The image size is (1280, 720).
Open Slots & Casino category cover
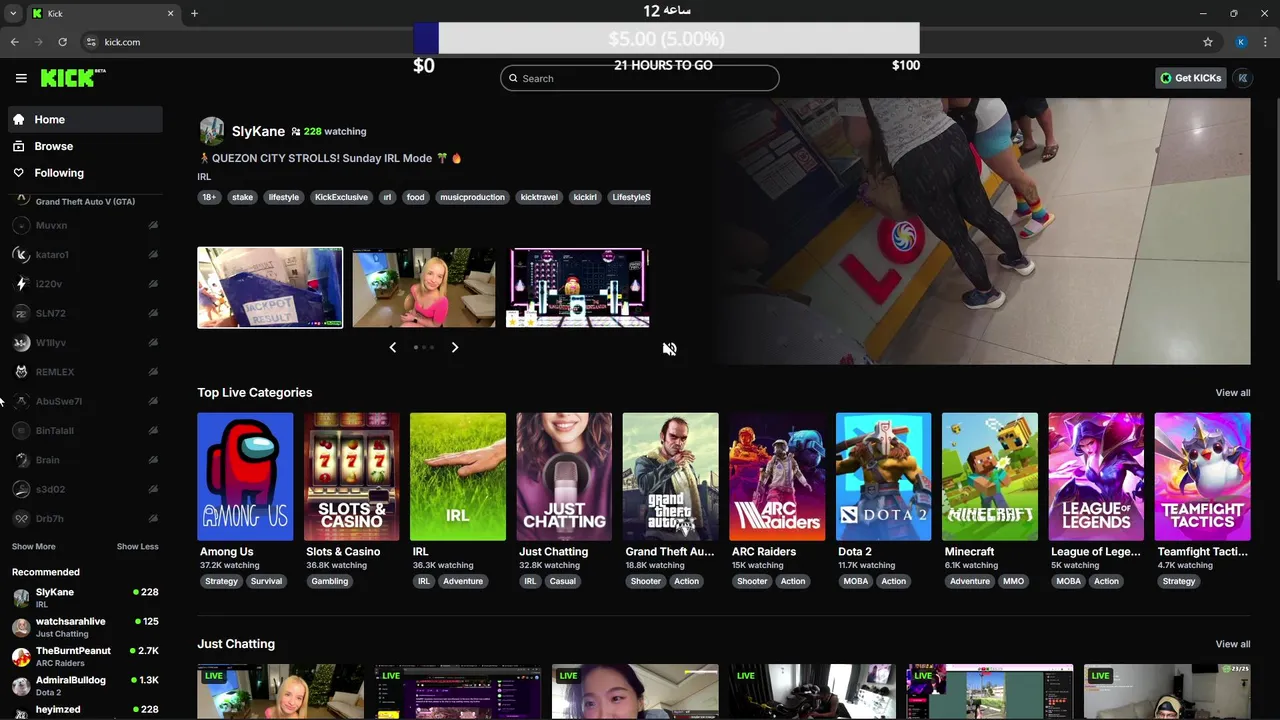[352, 476]
